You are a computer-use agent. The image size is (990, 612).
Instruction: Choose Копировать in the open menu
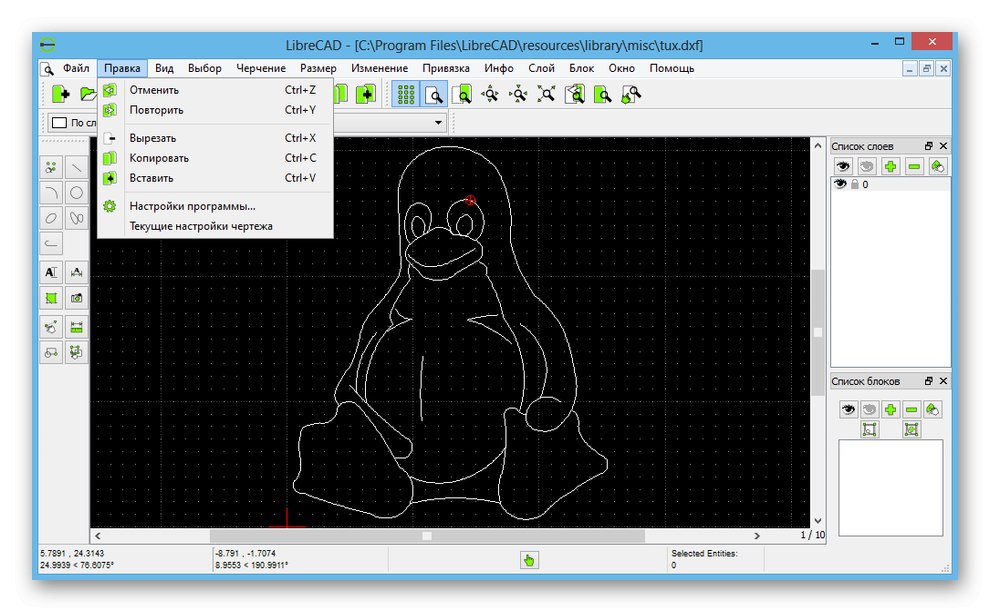click(x=215, y=158)
